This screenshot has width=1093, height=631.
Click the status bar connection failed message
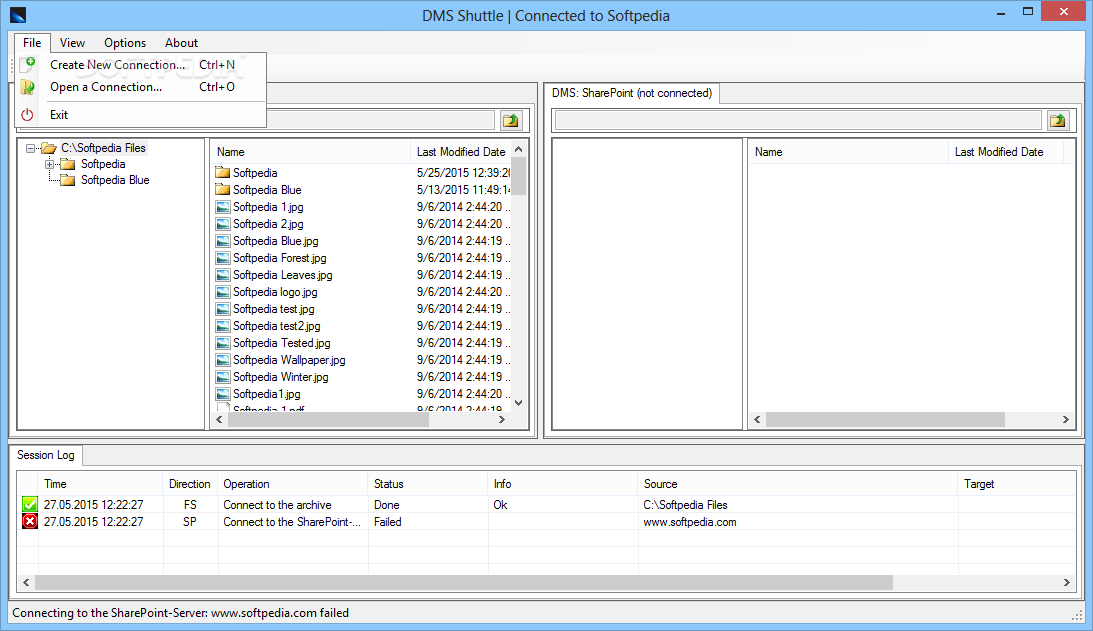(181, 613)
